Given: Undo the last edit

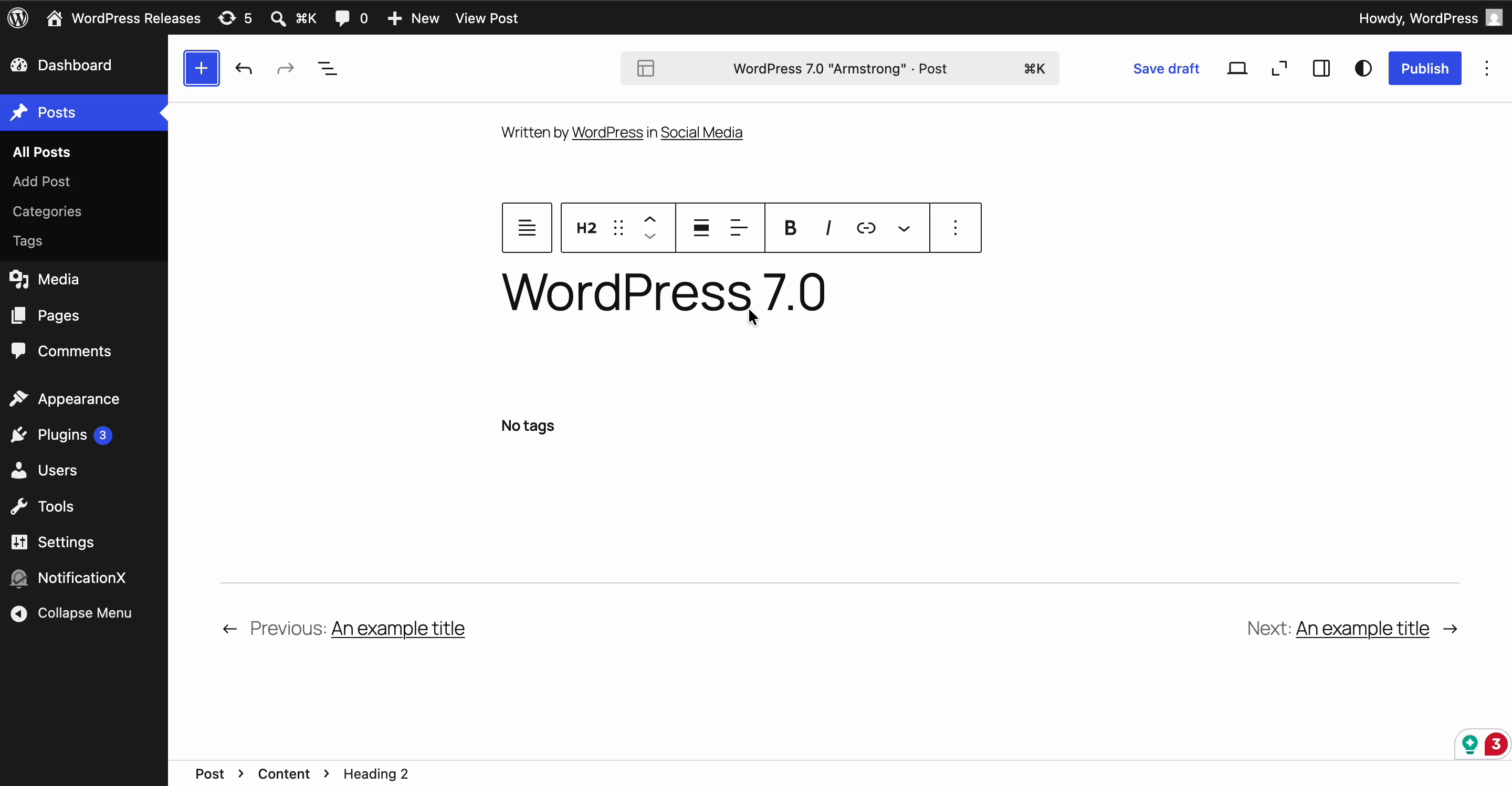Looking at the screenshot, I should (x=244, y=69).
